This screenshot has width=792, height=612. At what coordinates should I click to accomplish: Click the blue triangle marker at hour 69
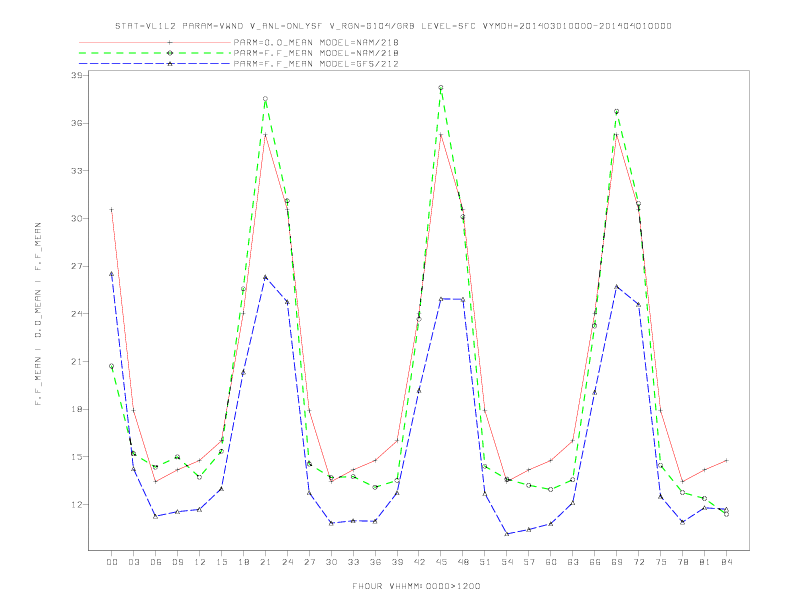pos(616,287)
